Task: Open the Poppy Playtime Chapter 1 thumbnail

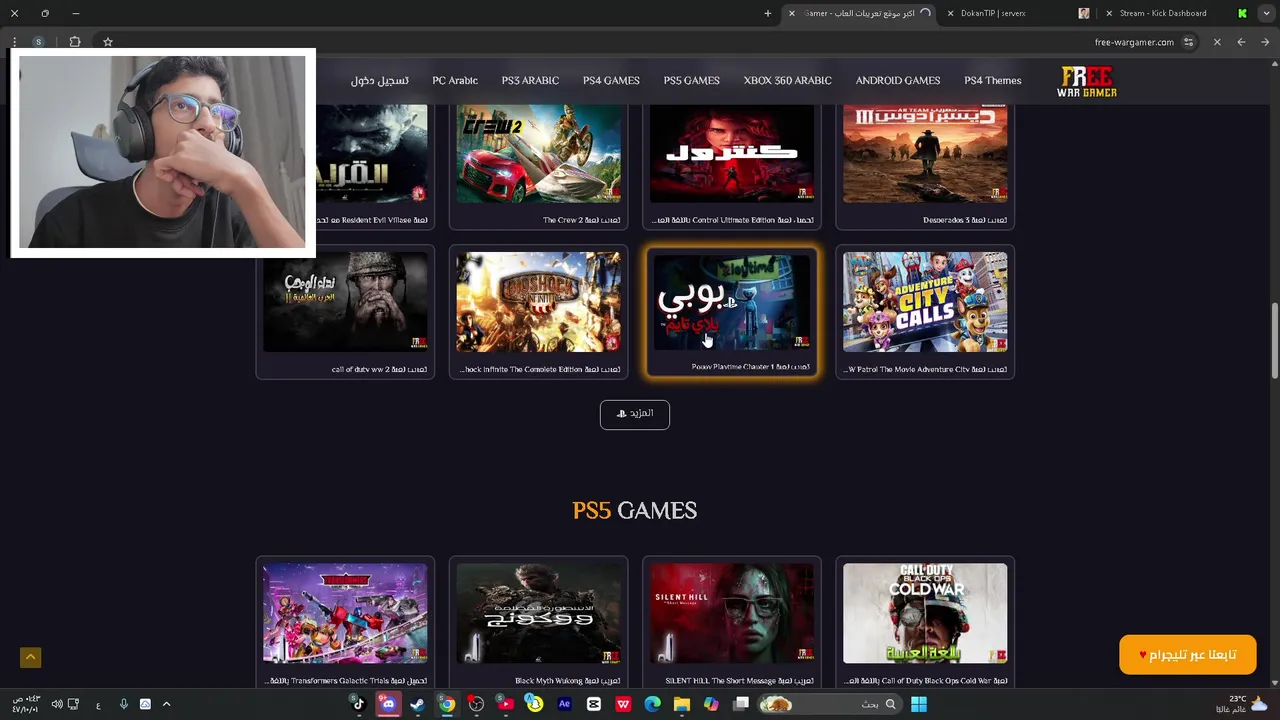Action: click(731, 302)
